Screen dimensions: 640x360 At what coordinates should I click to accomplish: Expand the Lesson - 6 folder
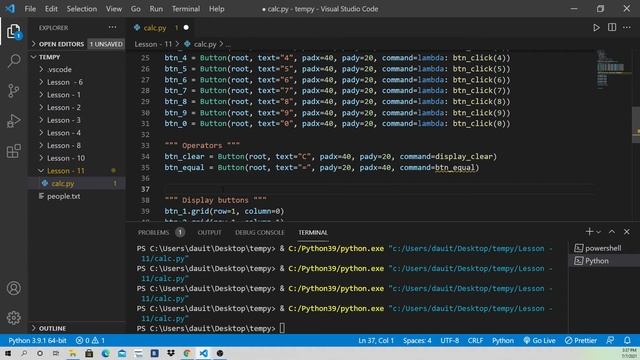(41, 82)
